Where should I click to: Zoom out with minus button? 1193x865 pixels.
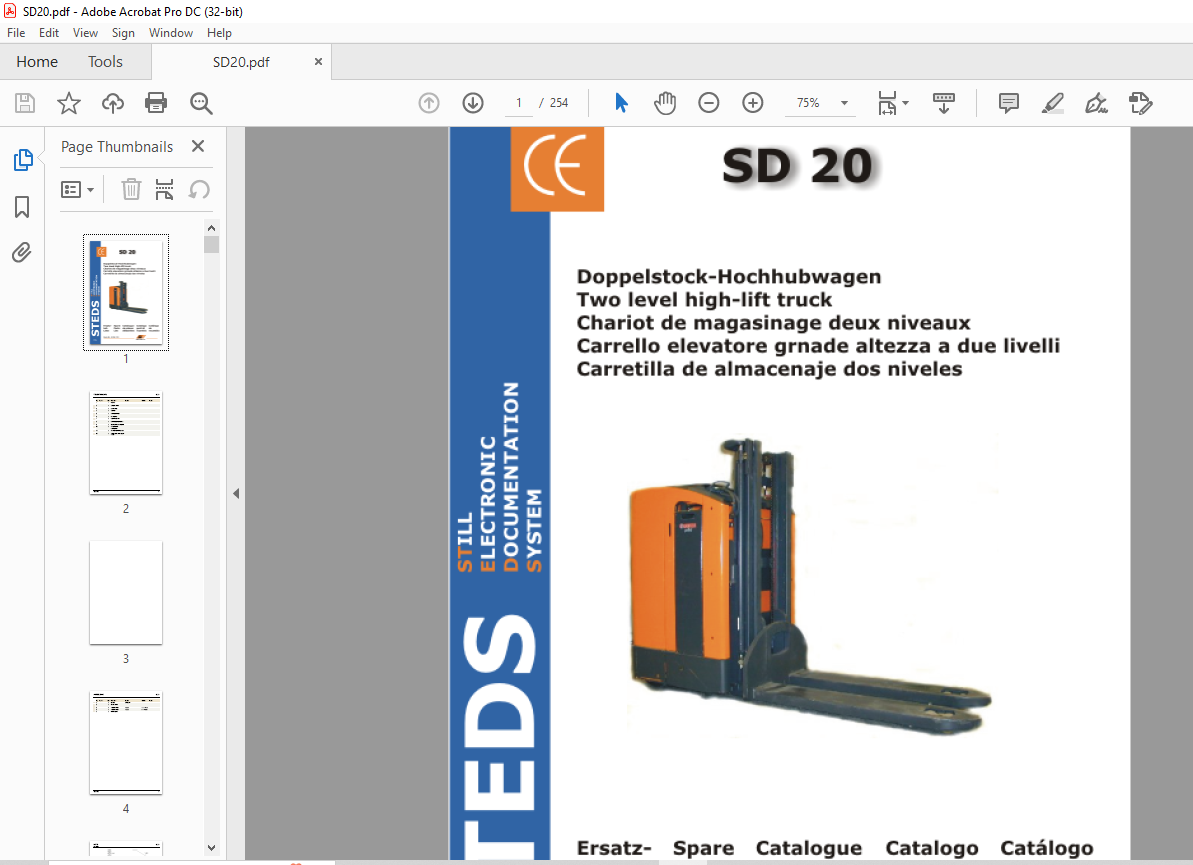(x=708, y=103)
